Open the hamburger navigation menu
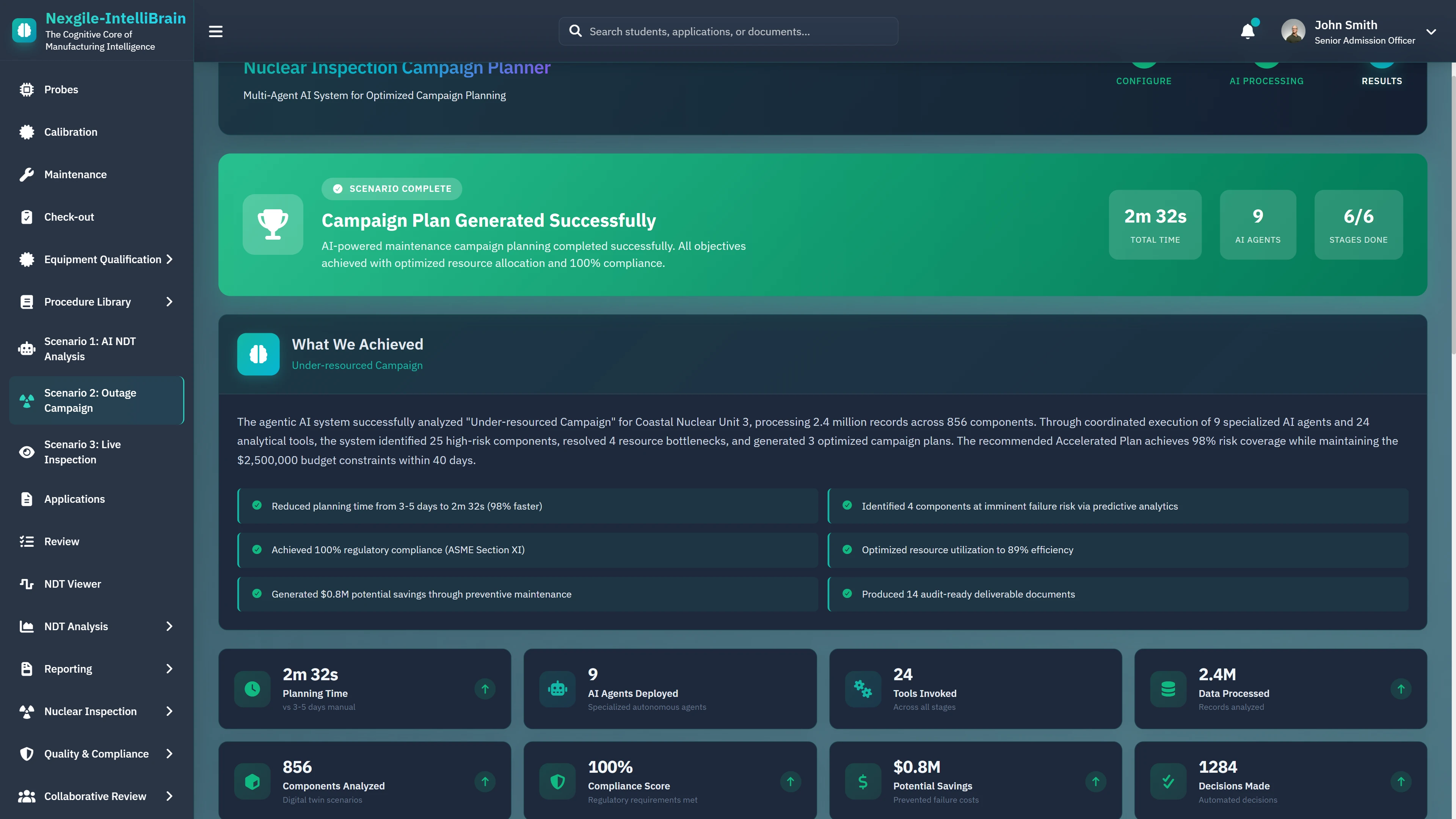The image size is (1456, 819). click(x=215, y=31)
